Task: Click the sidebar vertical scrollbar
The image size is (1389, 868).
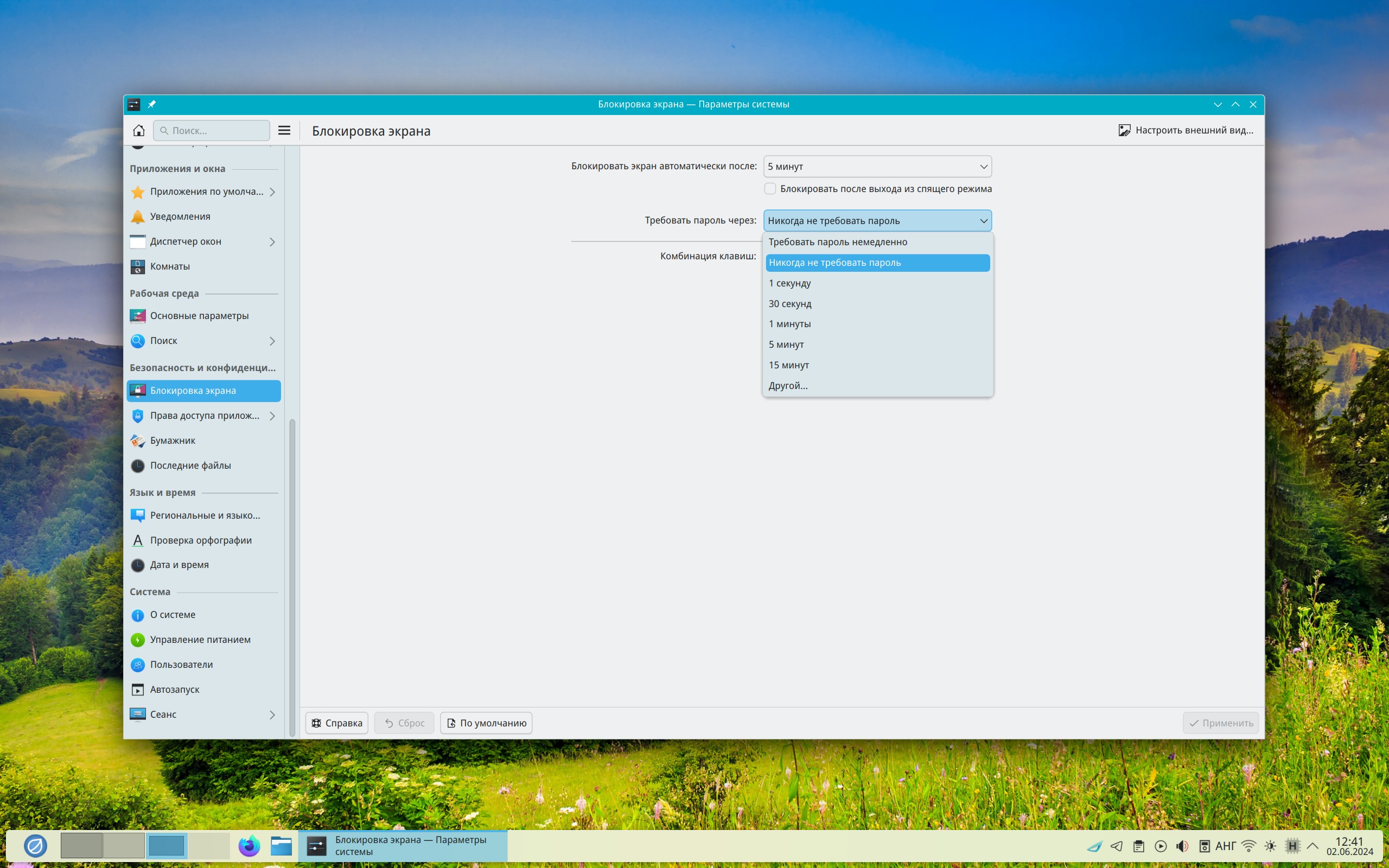Action: click(292, 574)
